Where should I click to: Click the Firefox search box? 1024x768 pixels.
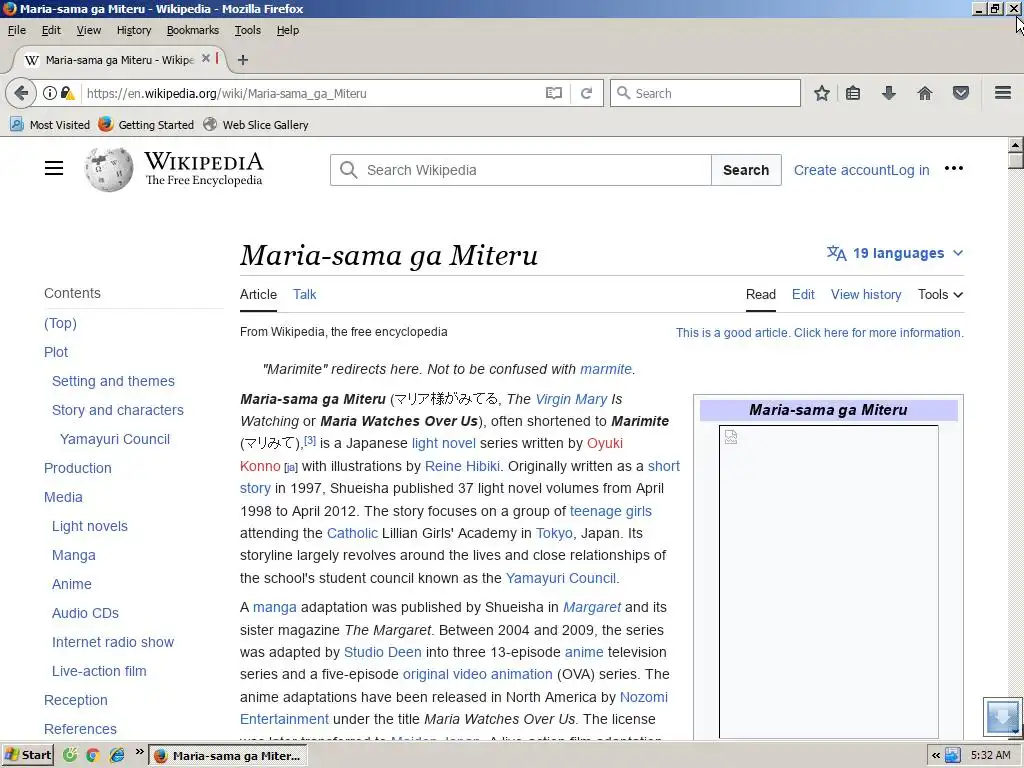[x=705, y=93]
